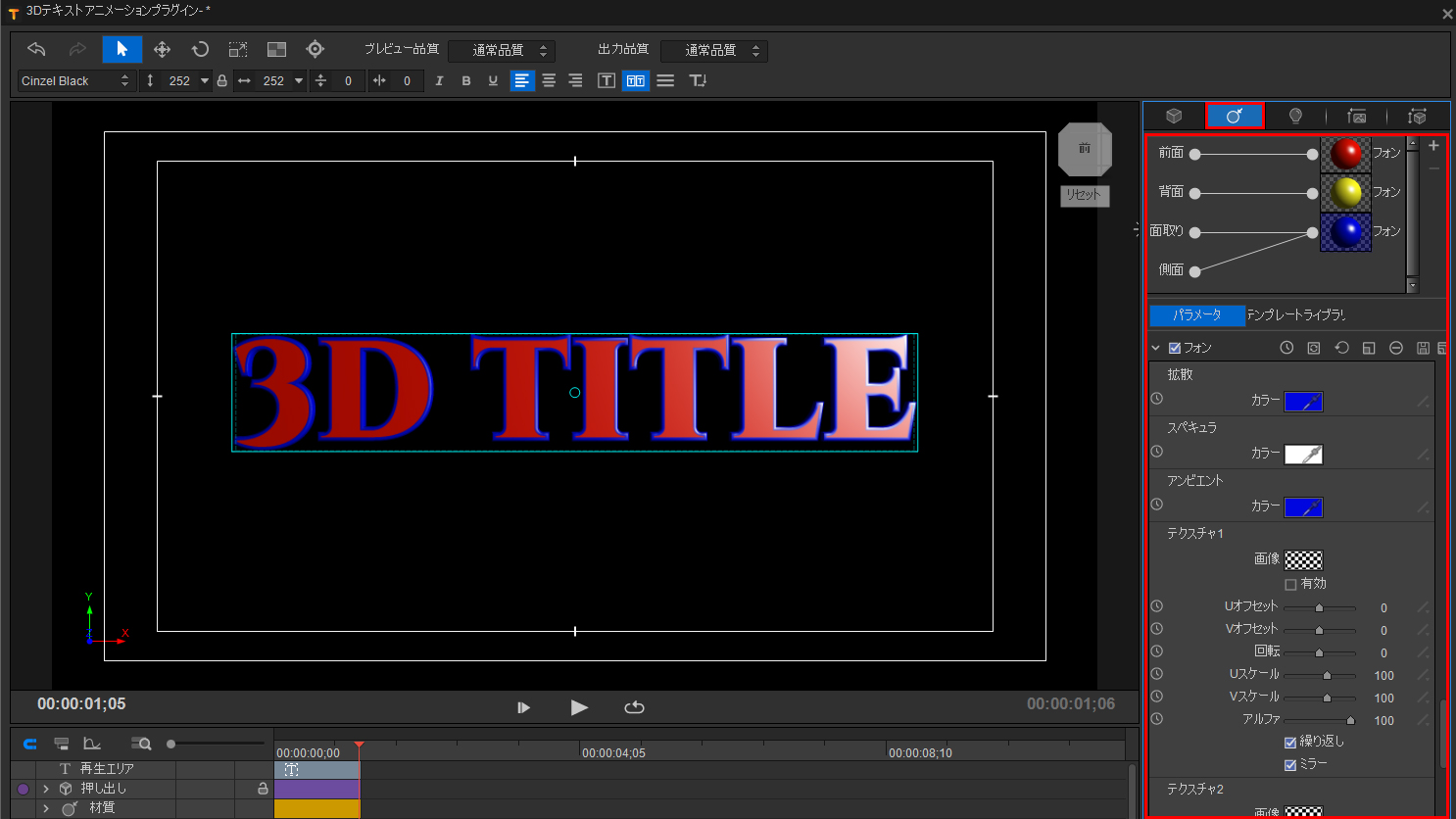Enable the 有効 checkbox under テクスチャ1
The image size is (1456, 819).
coord(1289,583)
